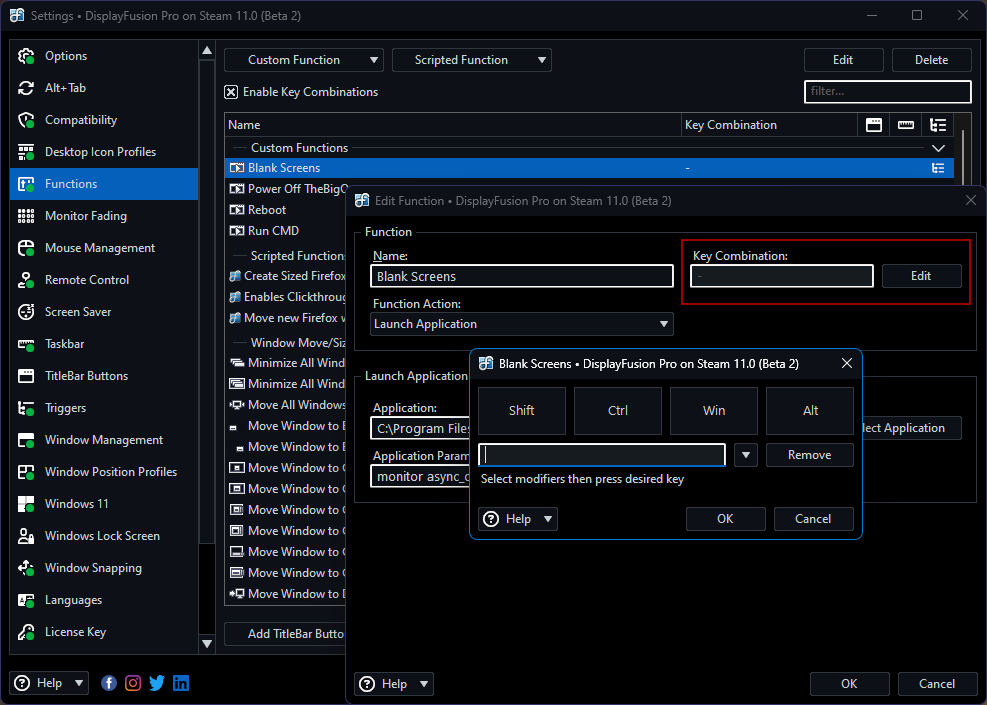Toggle the Enable Key Combinations checkbox

(231, 92)
